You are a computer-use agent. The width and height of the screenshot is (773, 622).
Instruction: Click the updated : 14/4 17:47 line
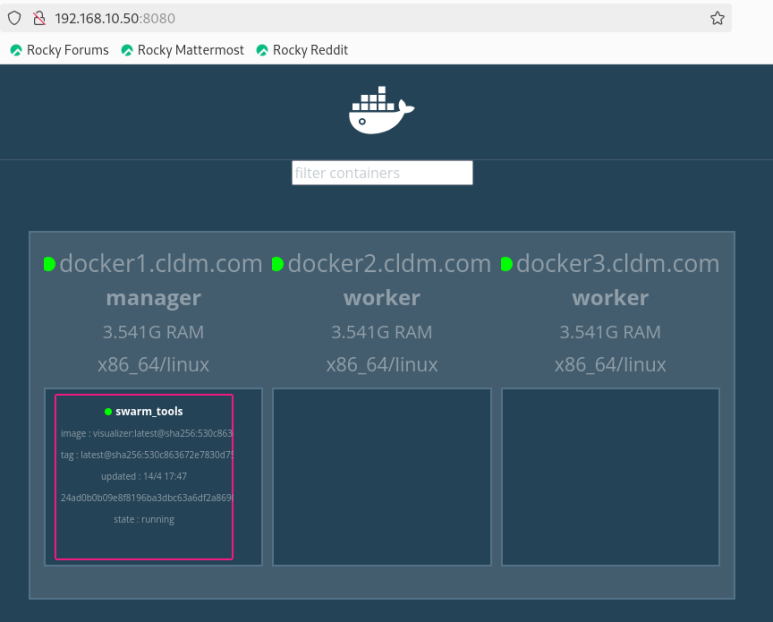pyautogui.click(x=144, y=477)
